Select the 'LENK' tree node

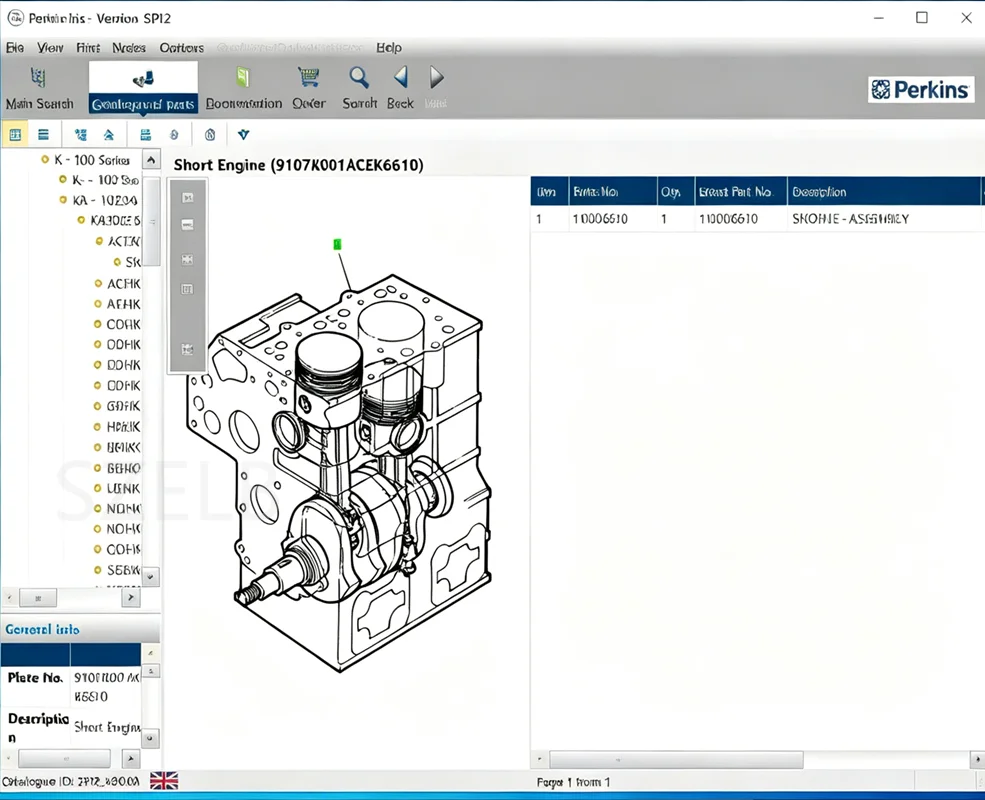click(124, 489)
